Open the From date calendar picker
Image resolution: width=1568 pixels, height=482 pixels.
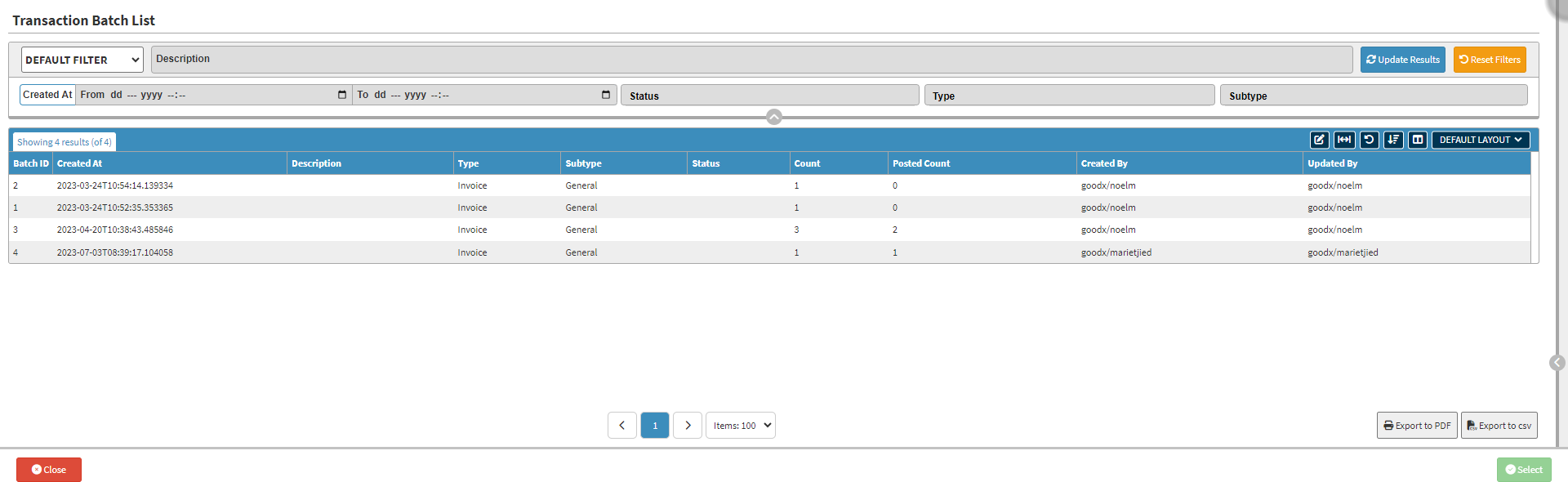tap(342, 95)
